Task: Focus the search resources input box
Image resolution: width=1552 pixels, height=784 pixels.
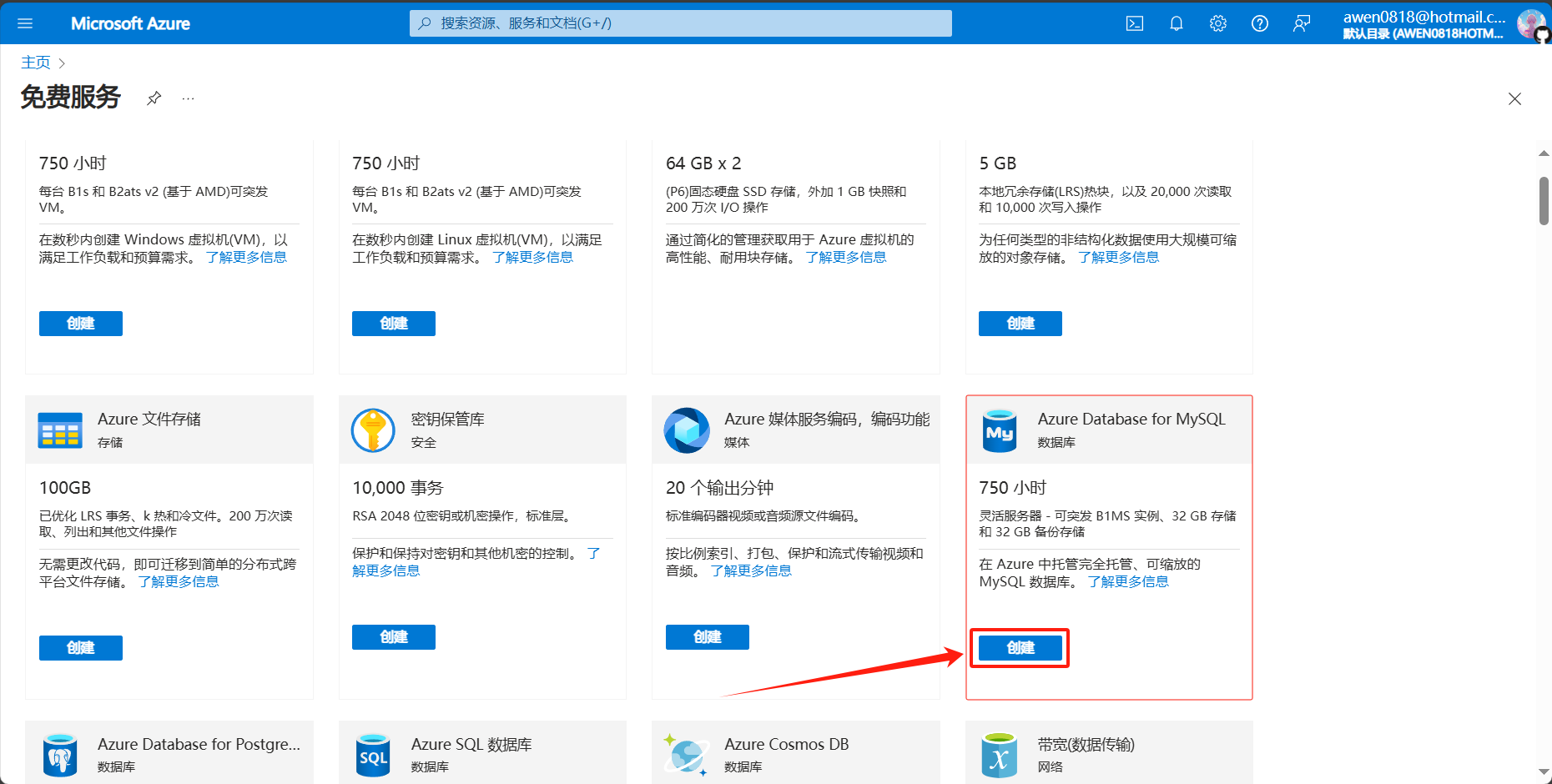Action: (681, 23)
